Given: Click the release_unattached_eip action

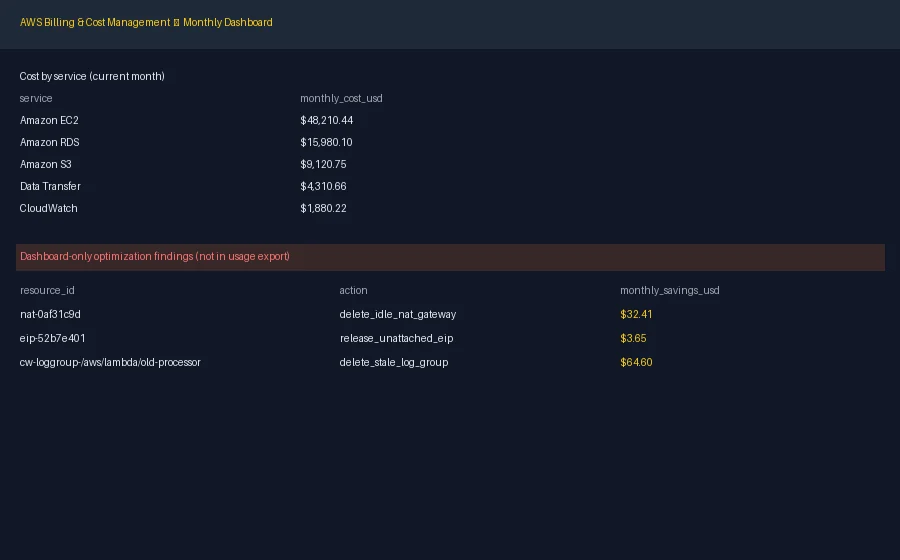Looking at the screenshot, I should click(x=396, y=339).
